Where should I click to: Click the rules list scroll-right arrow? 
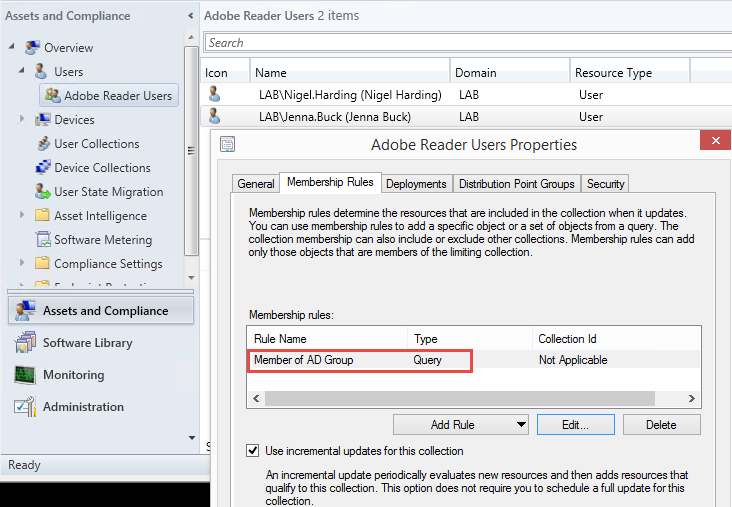pos(691,398)
